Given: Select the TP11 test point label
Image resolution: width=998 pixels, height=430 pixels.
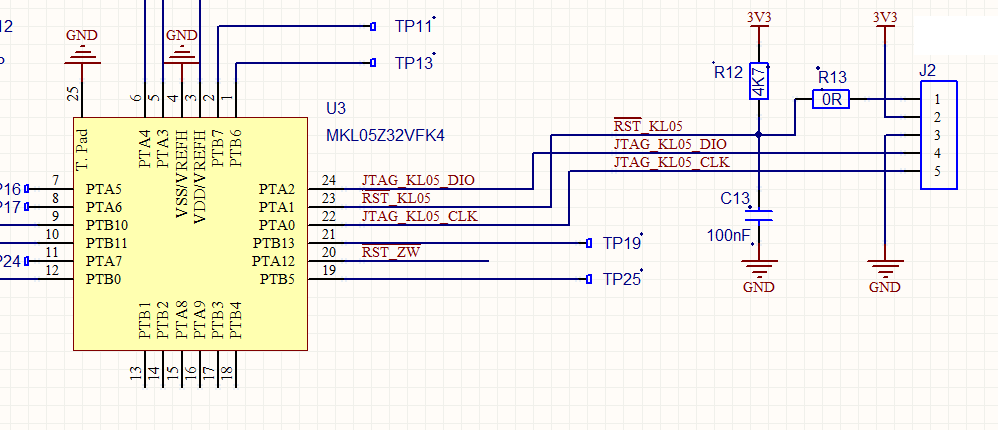Looking at the screenshot, I should click(x=414, y=27).
